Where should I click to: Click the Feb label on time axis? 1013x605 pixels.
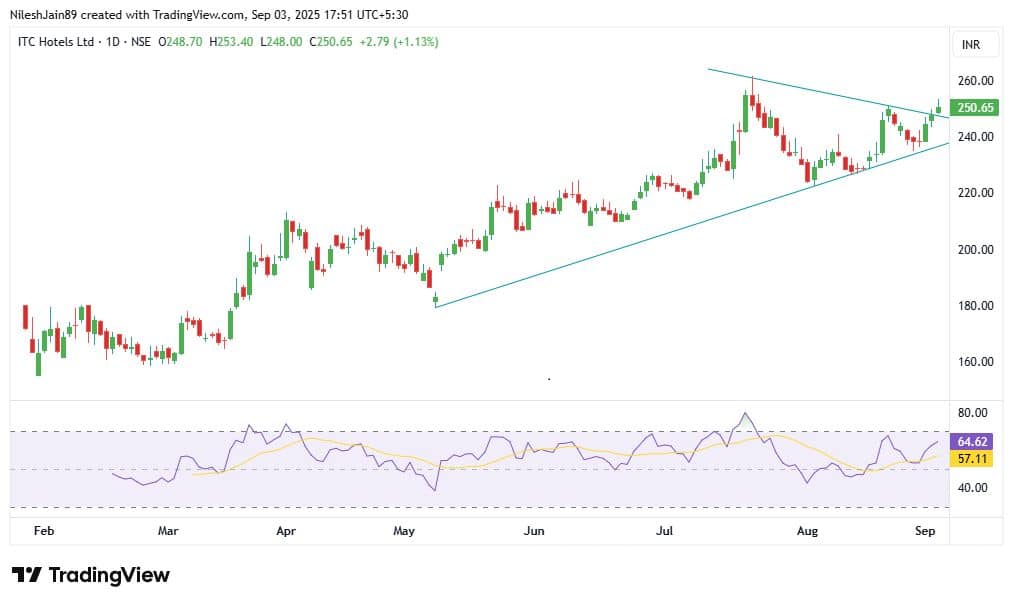pos(44,531)
